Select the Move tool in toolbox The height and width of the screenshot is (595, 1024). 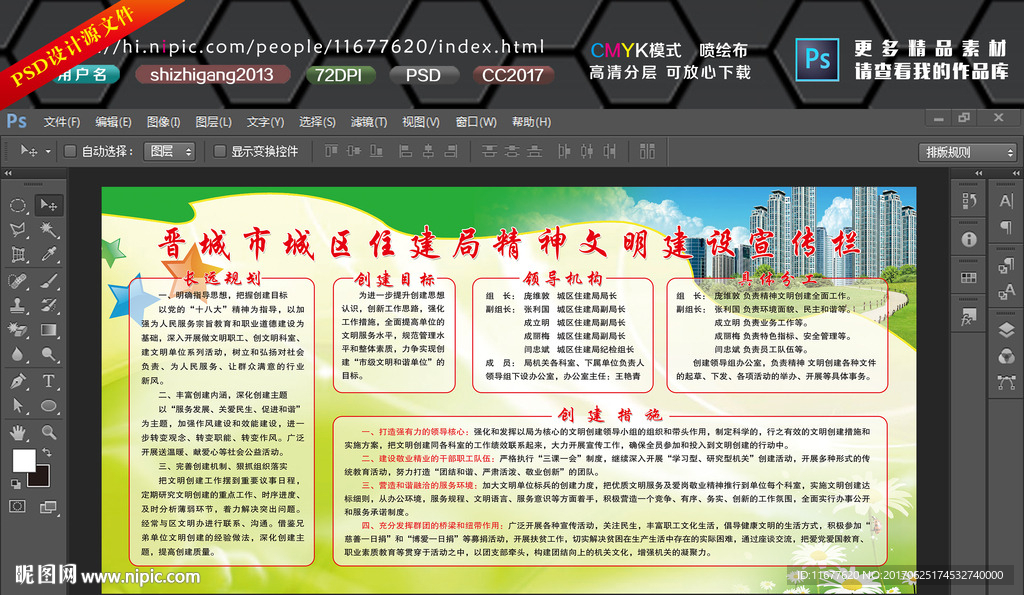(48, 205)
